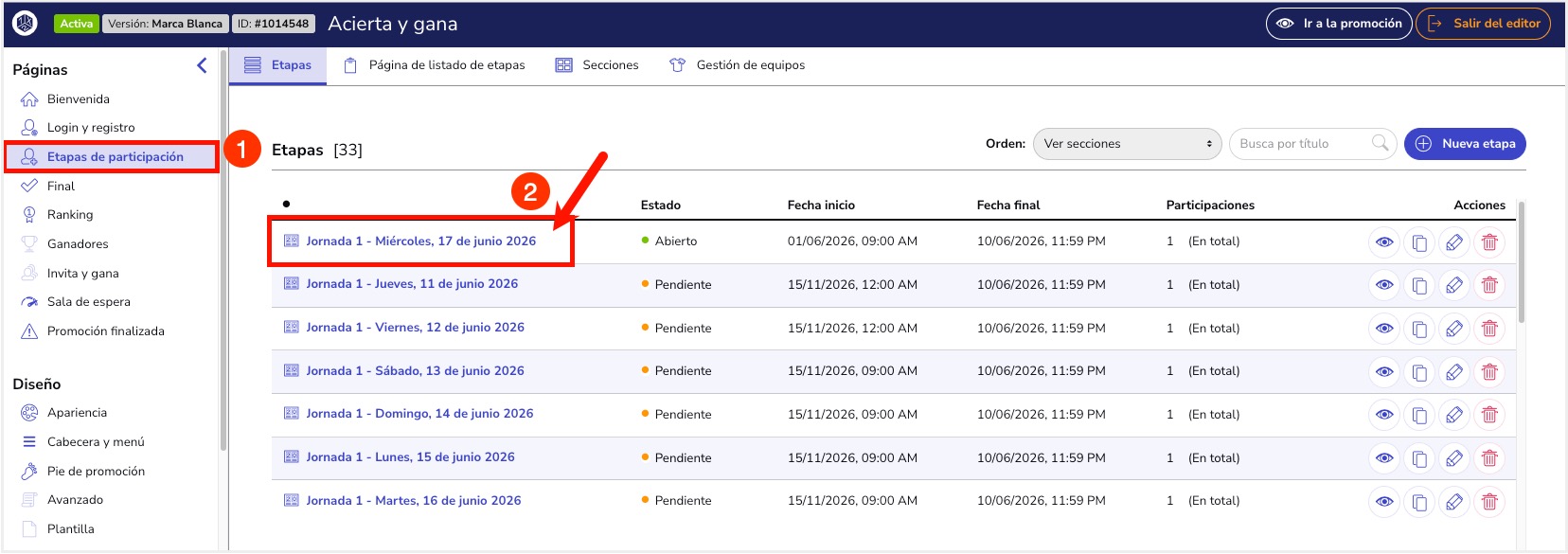Edit the Viernes 12 de junio stage

click(x=1454, y=329)
